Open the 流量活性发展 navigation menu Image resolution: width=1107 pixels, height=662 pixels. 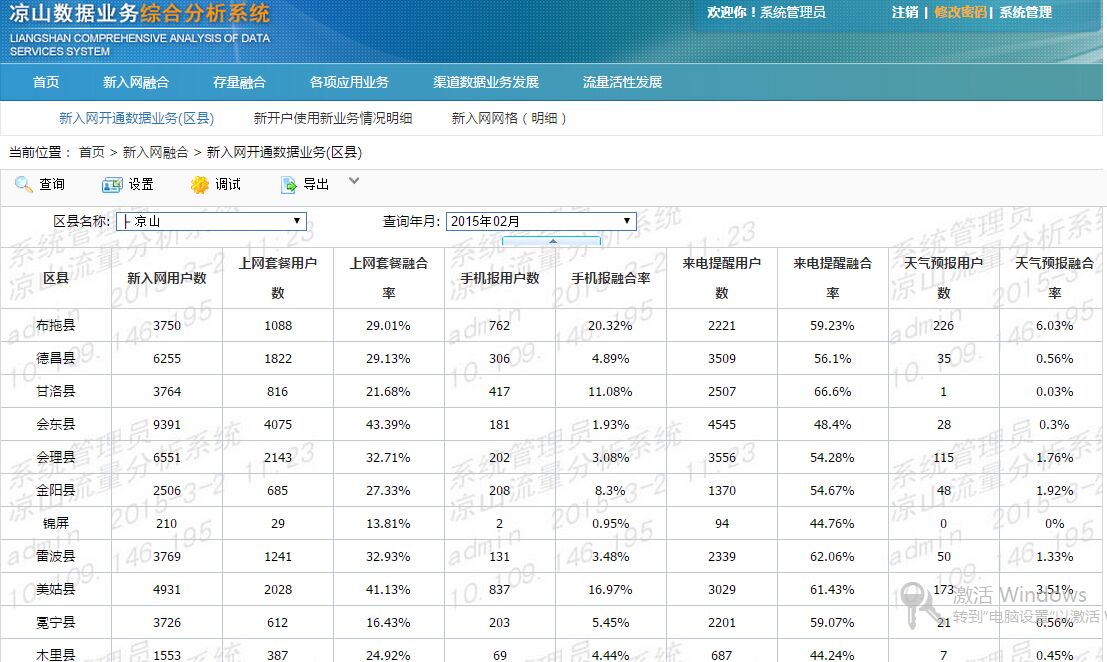622,82
